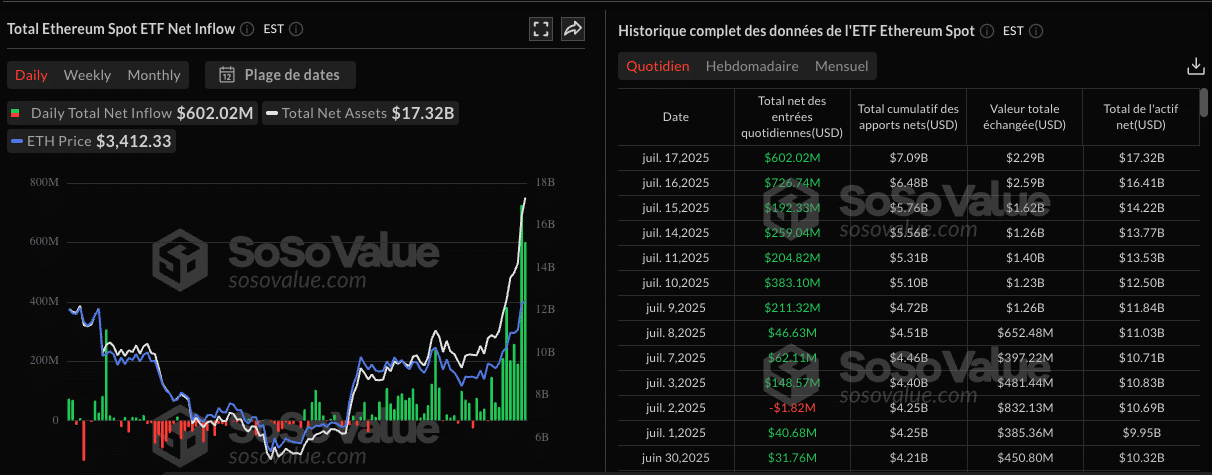Click the $7.09B cumulative cell

click(908, 158)
